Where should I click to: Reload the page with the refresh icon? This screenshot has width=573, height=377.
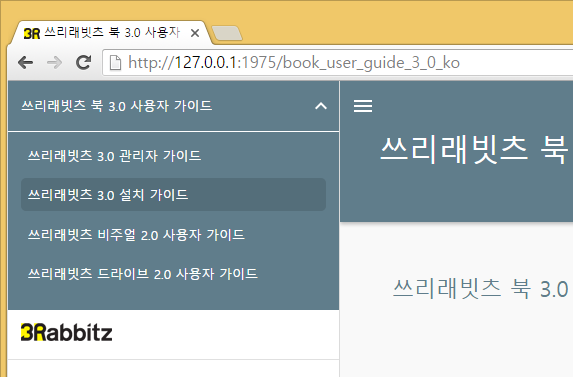(83, 62)
